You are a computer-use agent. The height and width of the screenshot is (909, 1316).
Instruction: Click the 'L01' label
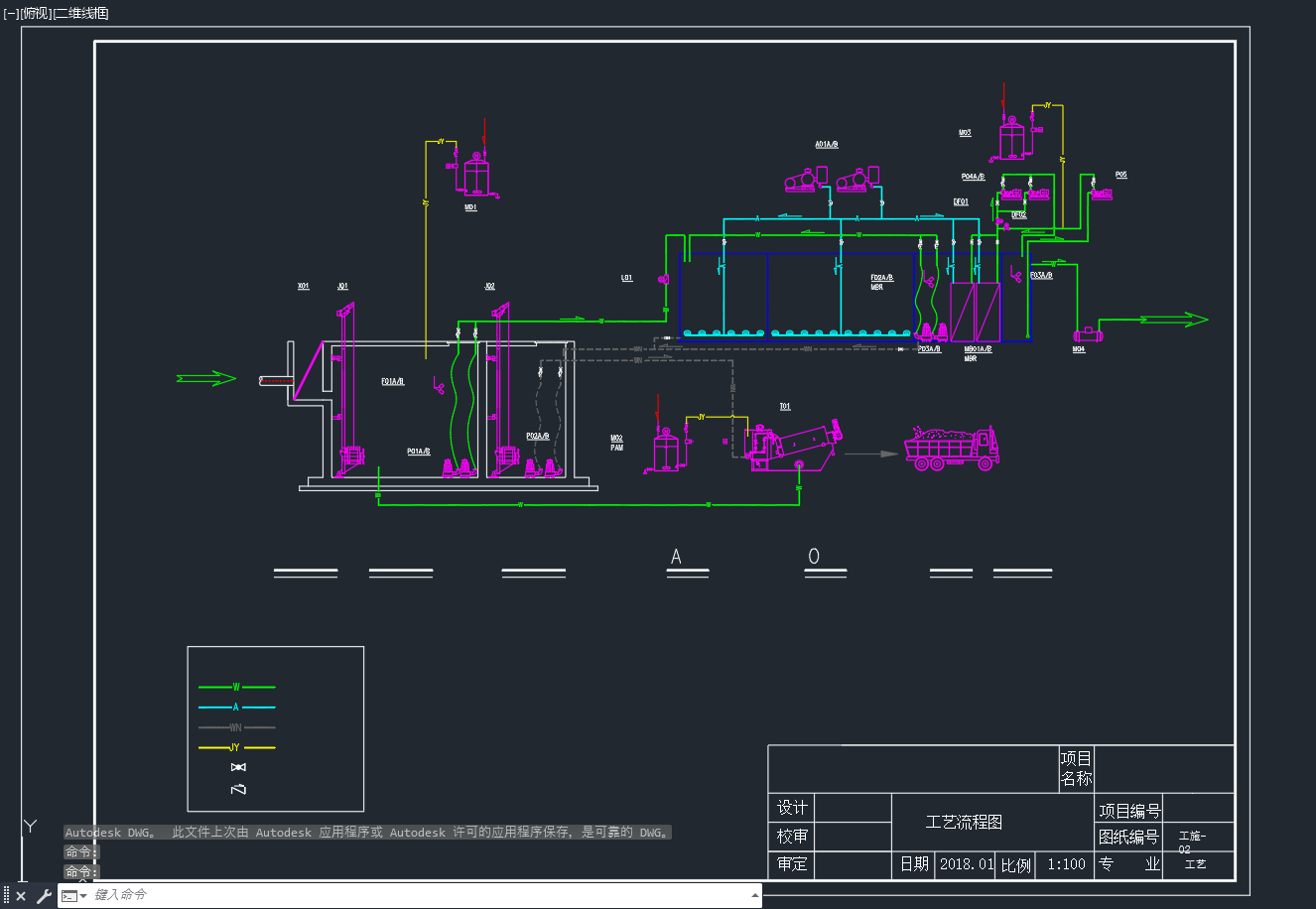(x=626, y=278)
